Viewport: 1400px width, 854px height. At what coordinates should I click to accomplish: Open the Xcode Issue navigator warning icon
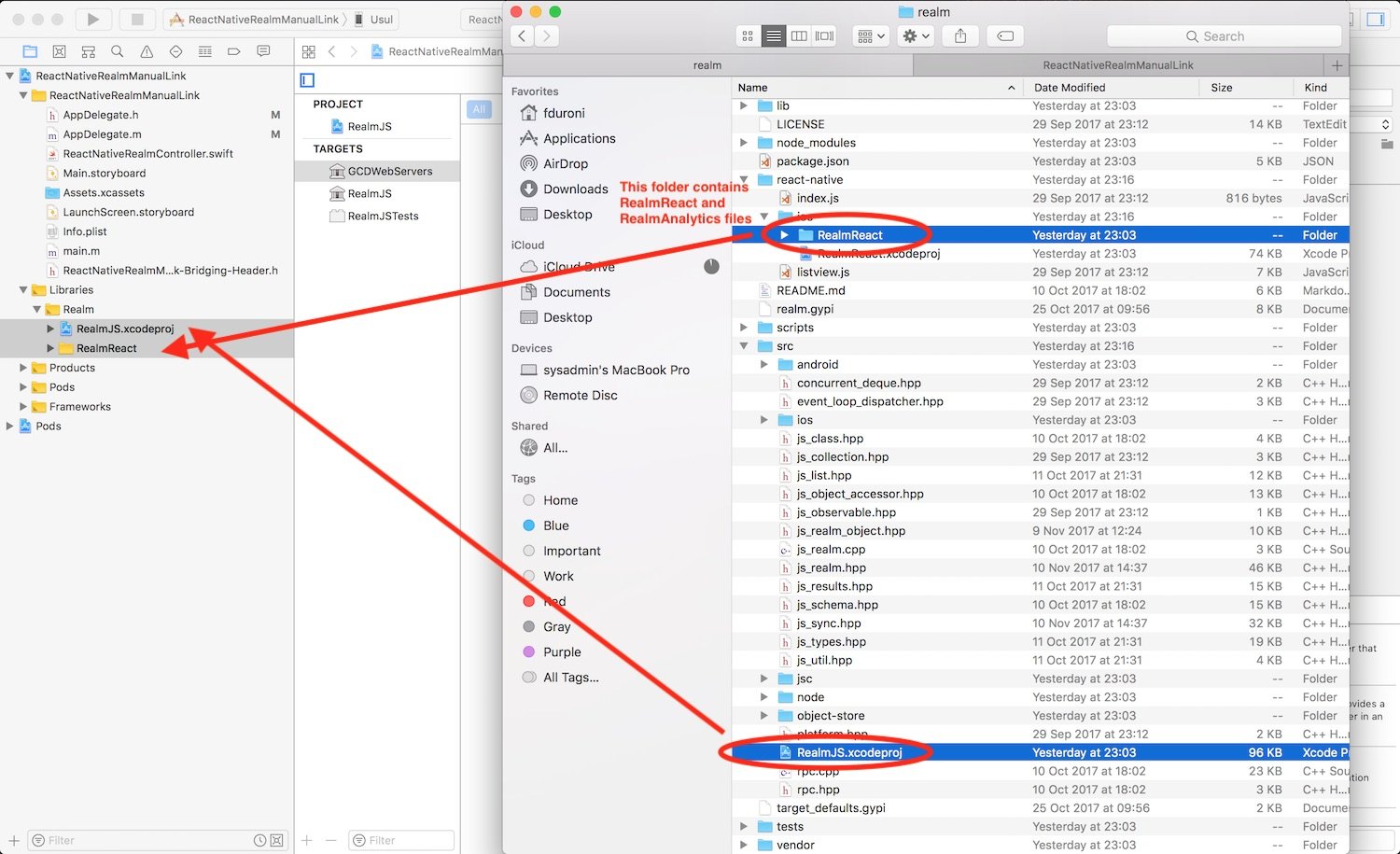(147, 51)
